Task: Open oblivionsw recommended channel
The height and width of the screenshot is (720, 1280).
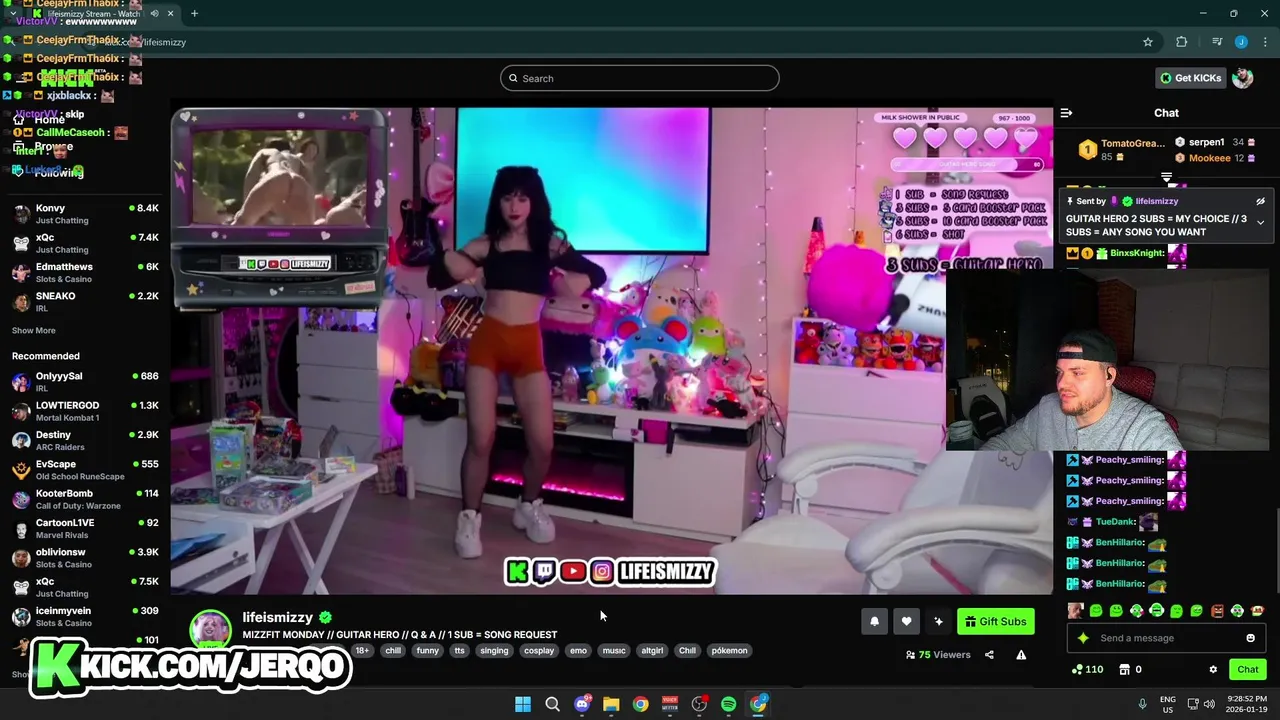Action: click(85, 558)
